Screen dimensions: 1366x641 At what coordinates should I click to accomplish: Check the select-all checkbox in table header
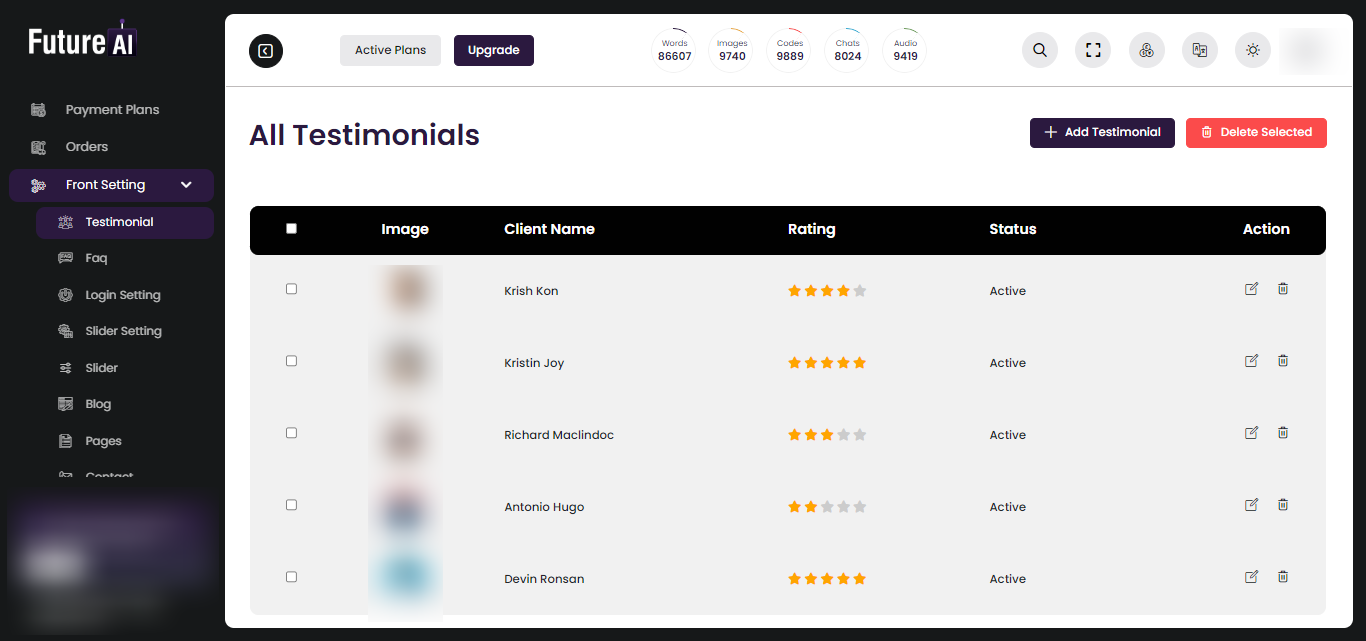292,229
